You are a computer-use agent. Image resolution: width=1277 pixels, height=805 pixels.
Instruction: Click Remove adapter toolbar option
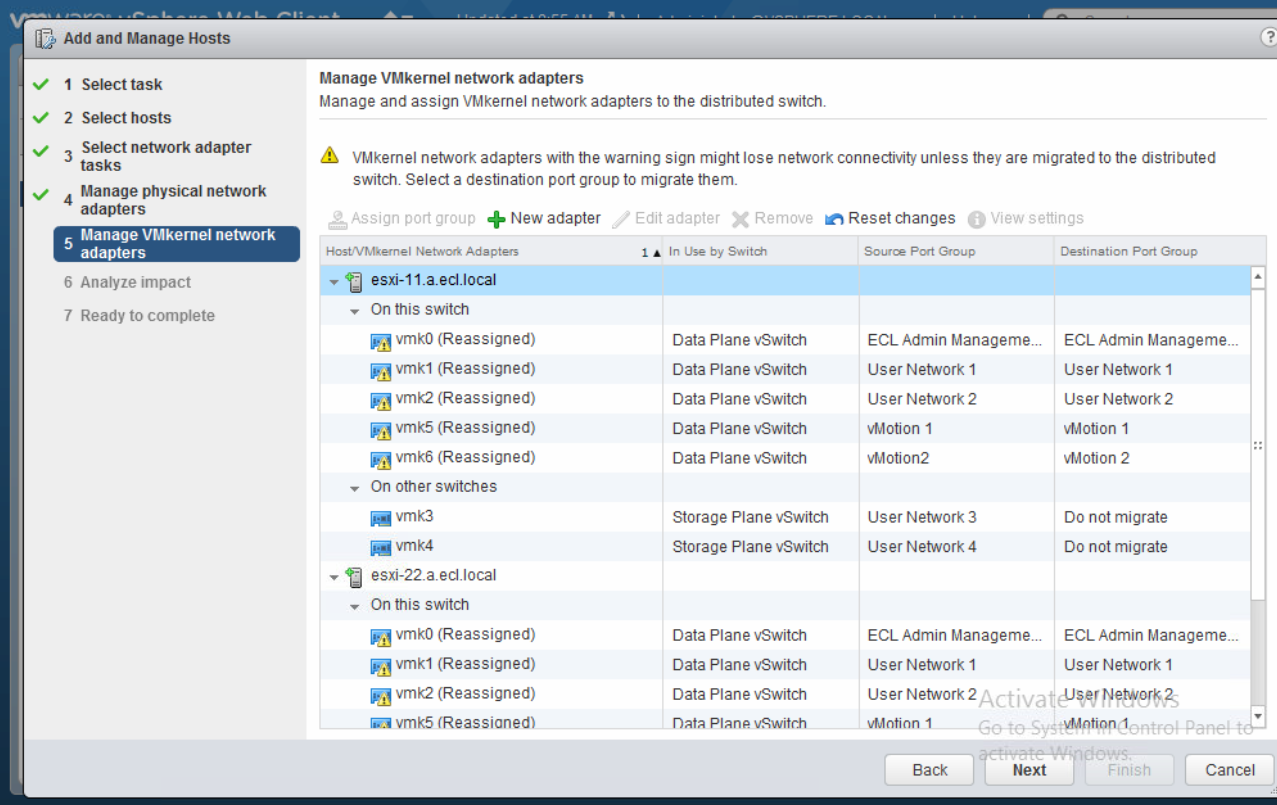tap(772, 219)
